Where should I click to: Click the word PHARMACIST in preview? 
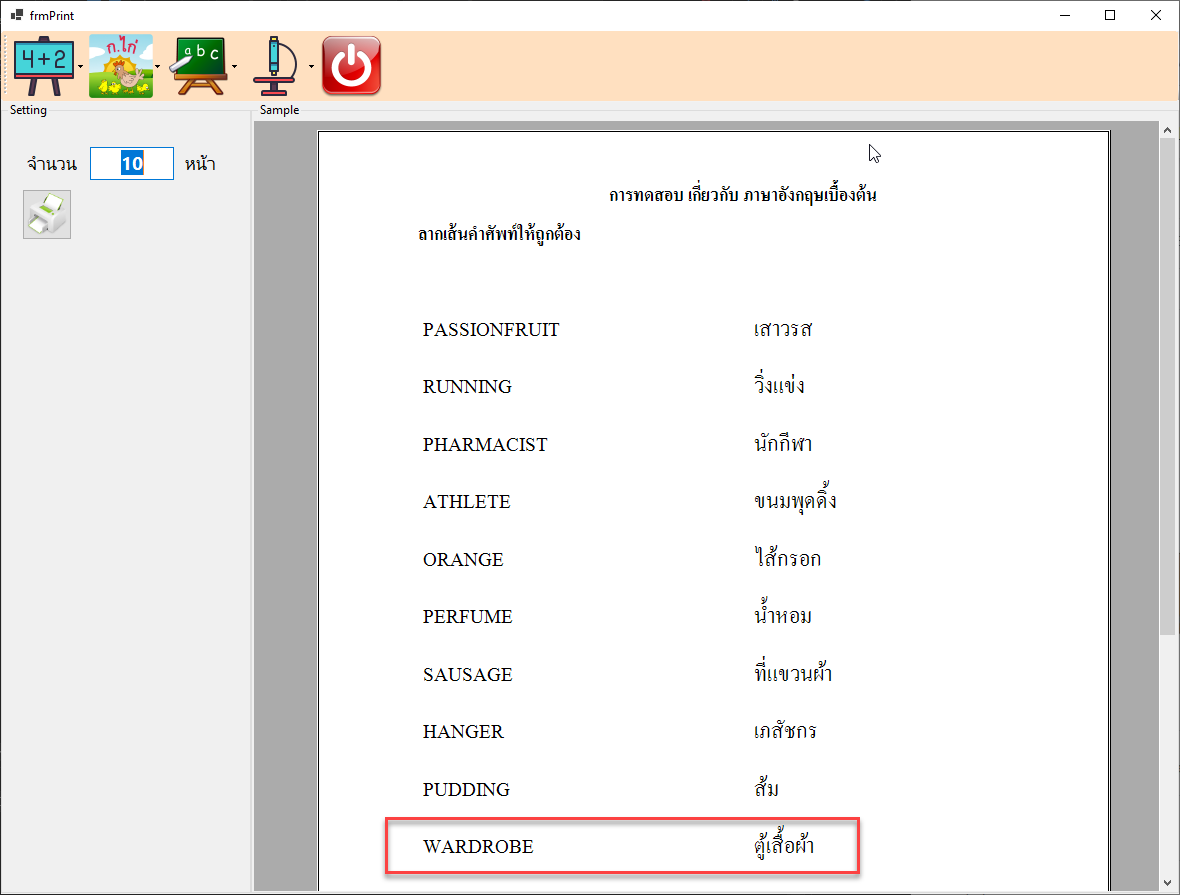click(x=485, y=445)
